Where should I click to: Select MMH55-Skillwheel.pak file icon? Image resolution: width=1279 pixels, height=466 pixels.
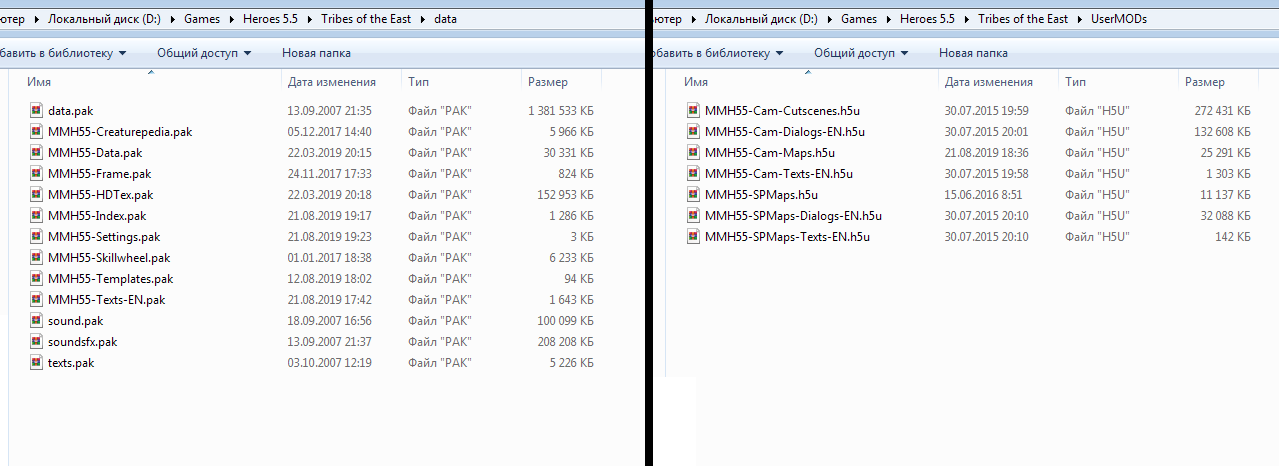[x=37, y=258]
